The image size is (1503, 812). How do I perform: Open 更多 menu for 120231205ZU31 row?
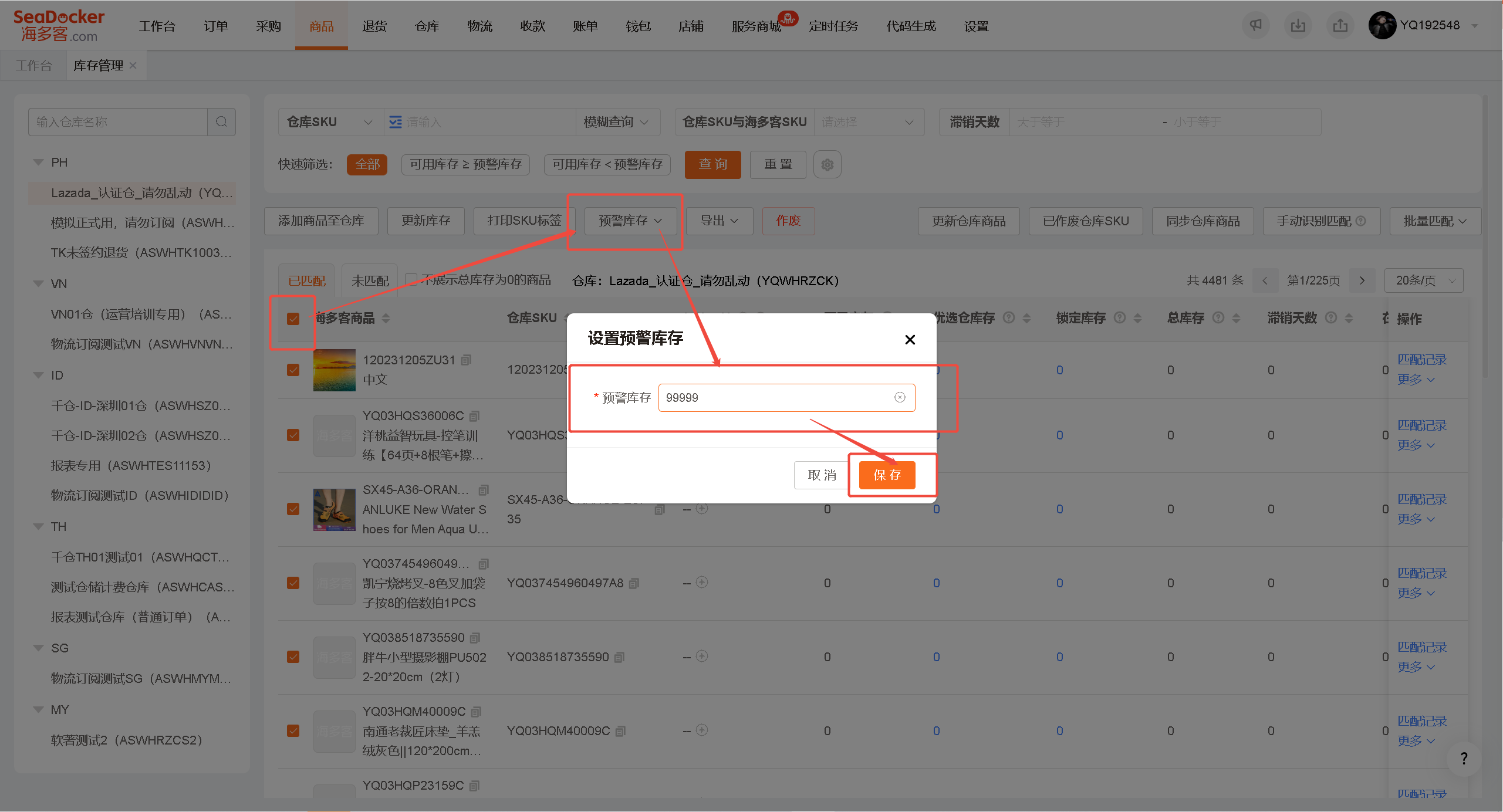pos(1416,380)
